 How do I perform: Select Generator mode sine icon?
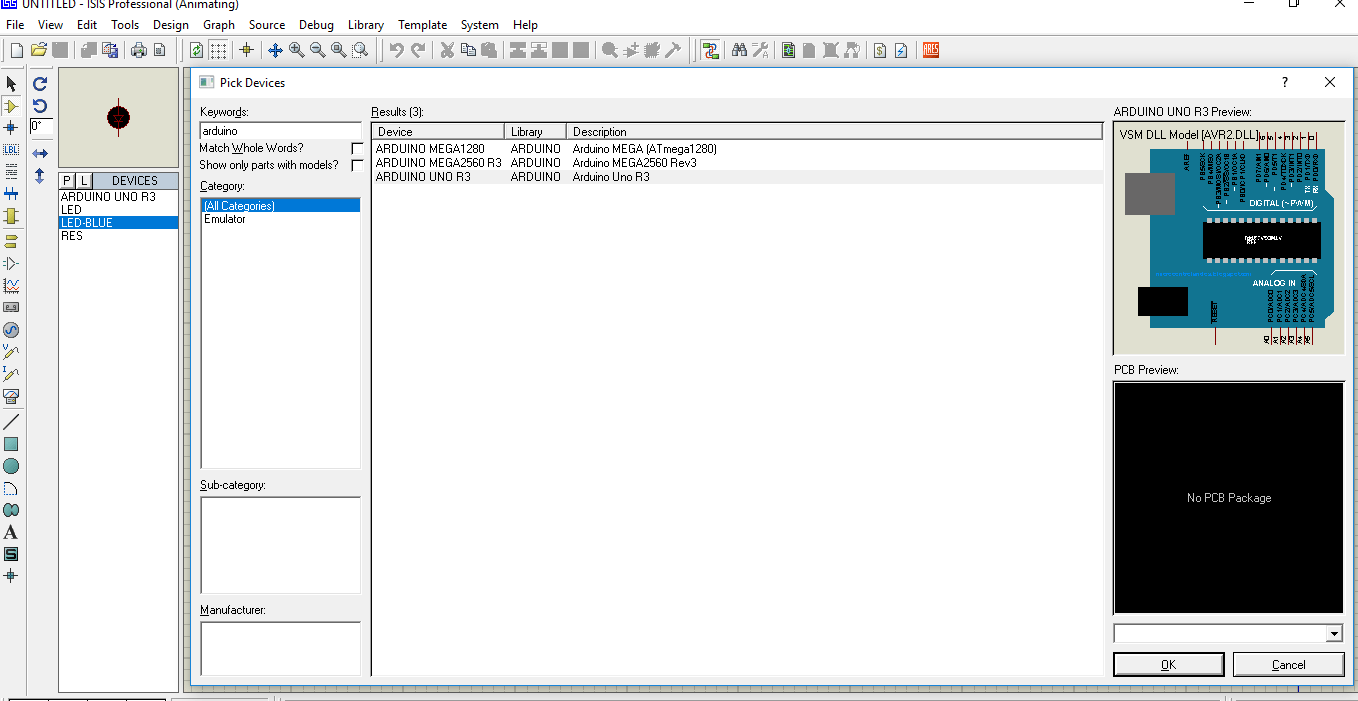11,330
